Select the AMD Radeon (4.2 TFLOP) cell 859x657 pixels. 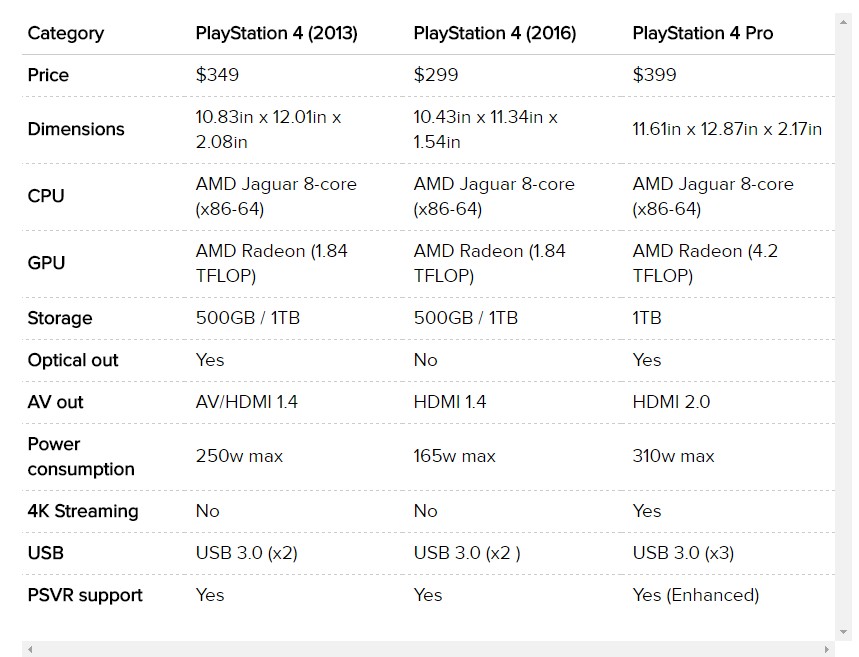tap(705, 263)
